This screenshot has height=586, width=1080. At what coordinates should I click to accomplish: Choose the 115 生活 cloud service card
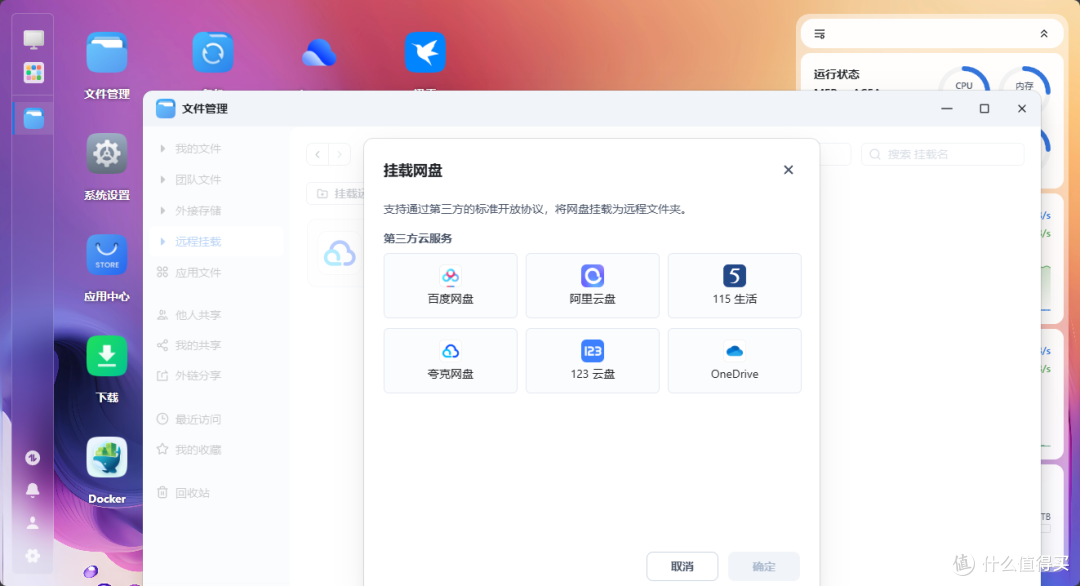click(x=734, y=286)
